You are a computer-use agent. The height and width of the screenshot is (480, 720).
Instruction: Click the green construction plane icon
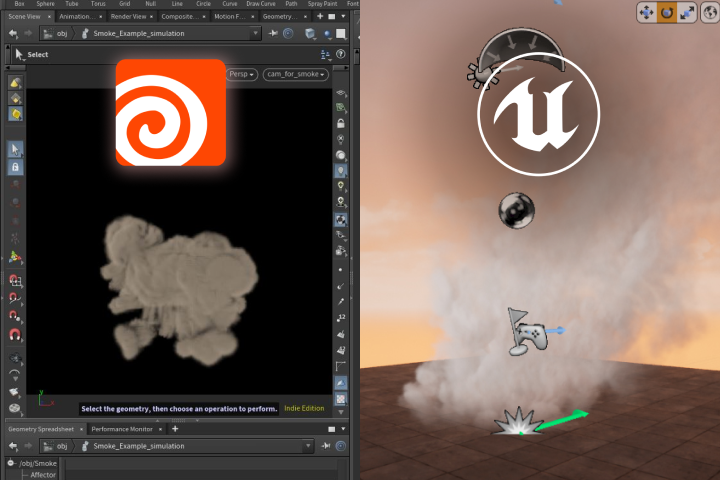pyautogui.click(x=340, y=108)
